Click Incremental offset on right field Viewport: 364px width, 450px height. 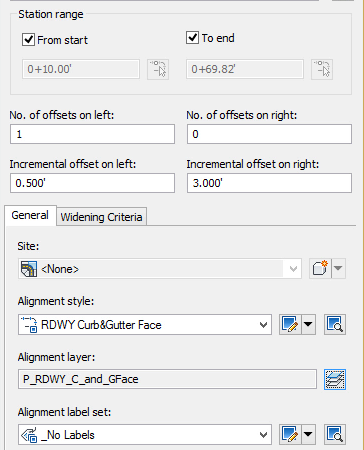pyautogui.click(x=269, y=183)
